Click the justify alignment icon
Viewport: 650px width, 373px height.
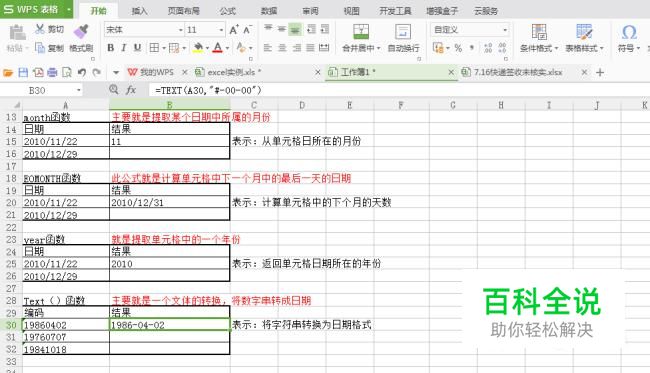point(310,48)
